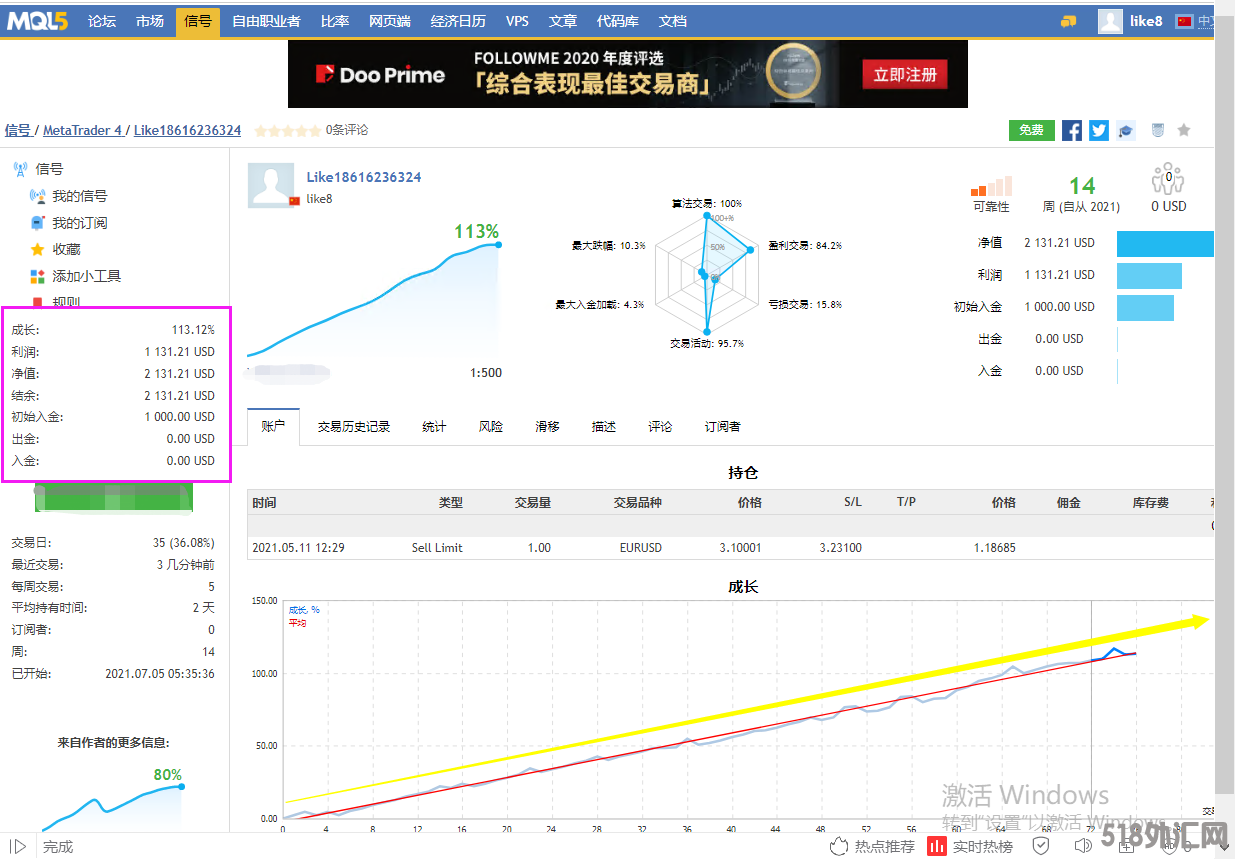Click the shield icon in status bar

pos(1041,846)
